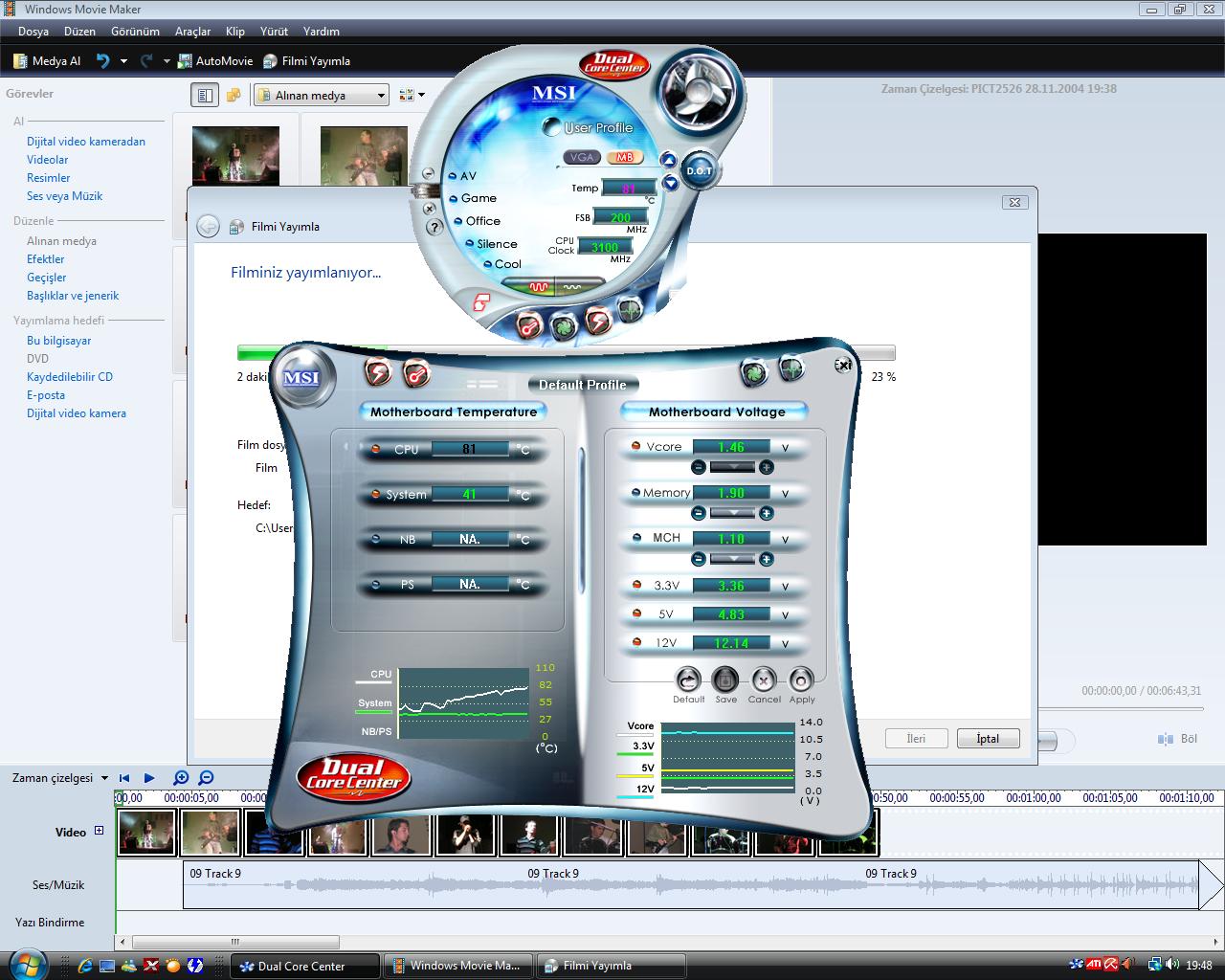Click the Bu bilgisayar publish link
Viewport: 1225px width, 980px height.
(x=59, y=341)
